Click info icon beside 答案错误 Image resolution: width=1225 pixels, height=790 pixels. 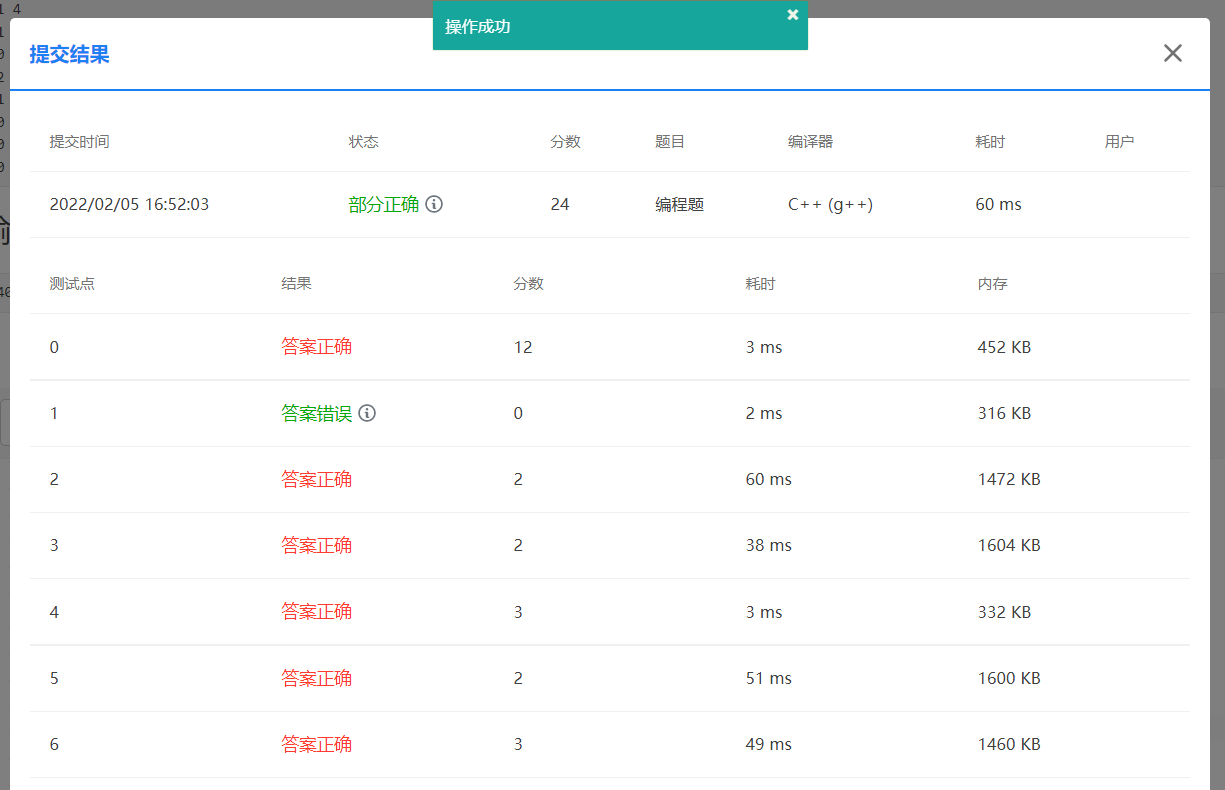click(367, 413)
